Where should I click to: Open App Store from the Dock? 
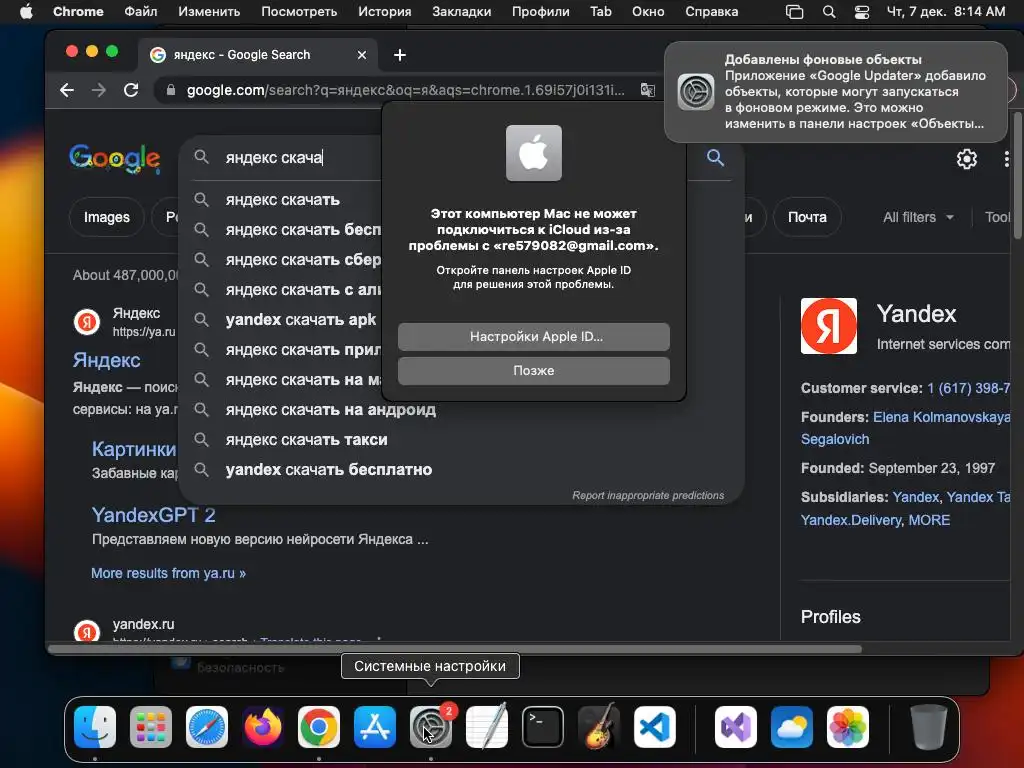coord(375,727)
